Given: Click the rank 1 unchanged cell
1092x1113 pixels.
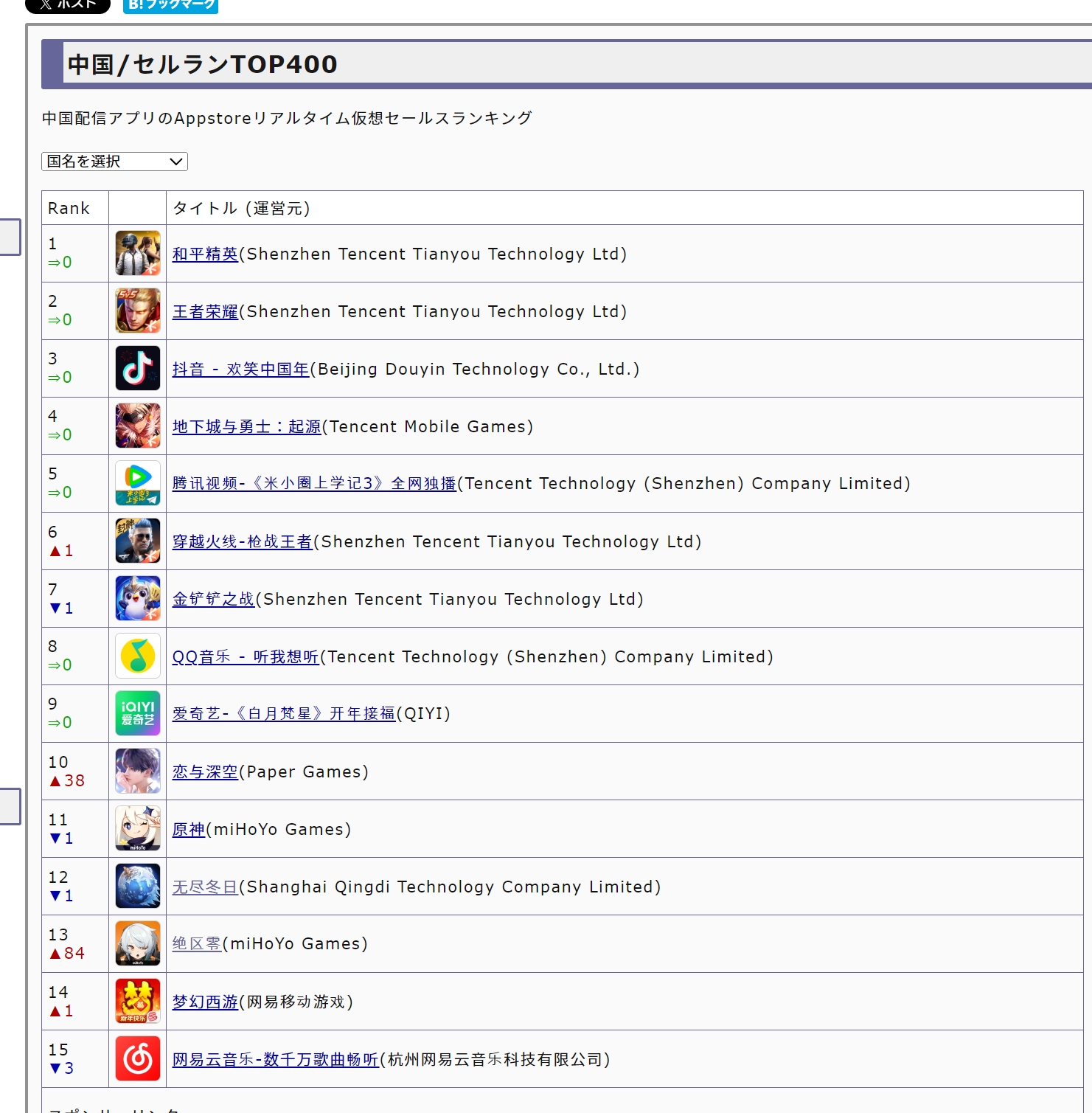Looking at the screenshot, I should 75,254.
